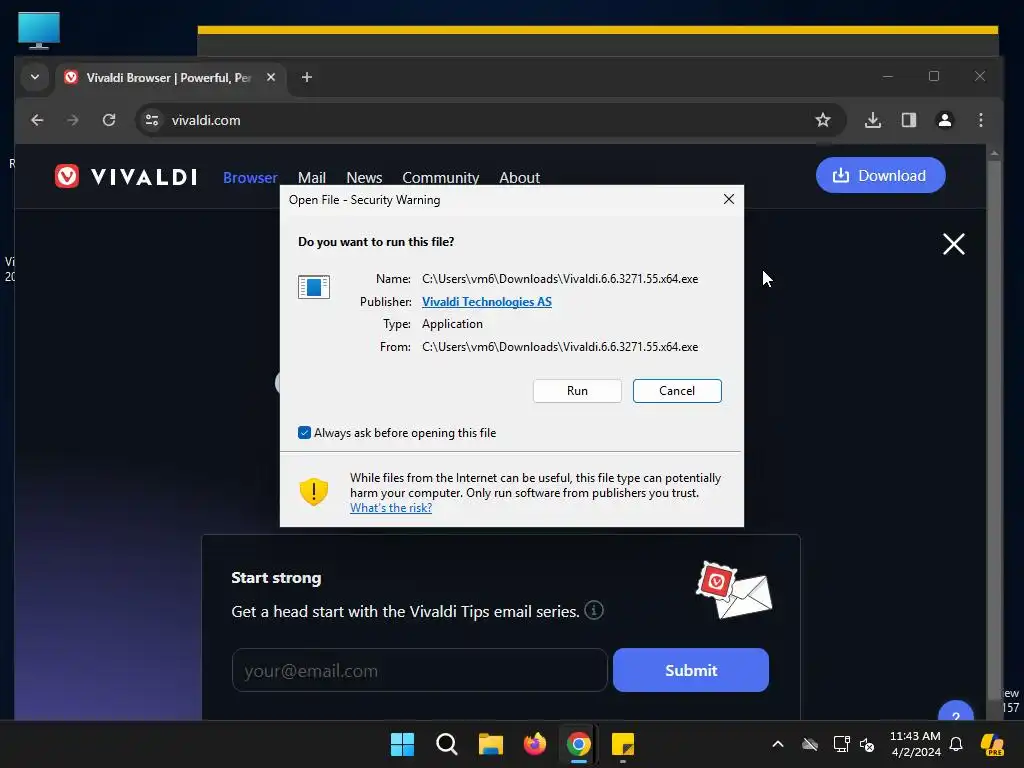Click the blue Download button on Vivaldi page
1024x768 pixels.
pyautogui.click(x=880, y=175)
